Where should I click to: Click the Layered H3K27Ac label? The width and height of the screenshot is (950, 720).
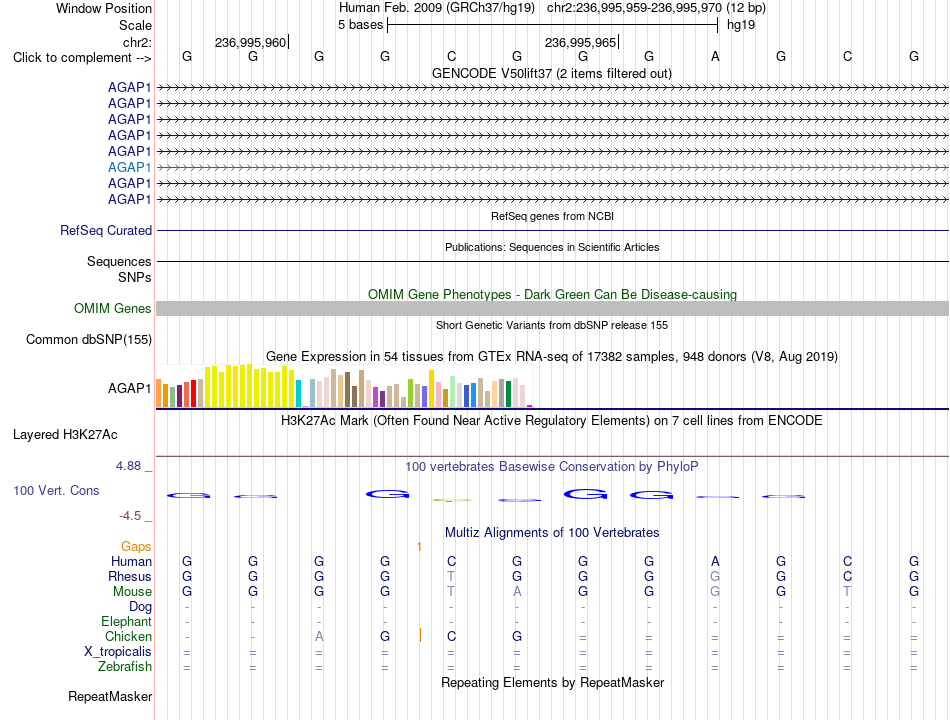point(65,435)
